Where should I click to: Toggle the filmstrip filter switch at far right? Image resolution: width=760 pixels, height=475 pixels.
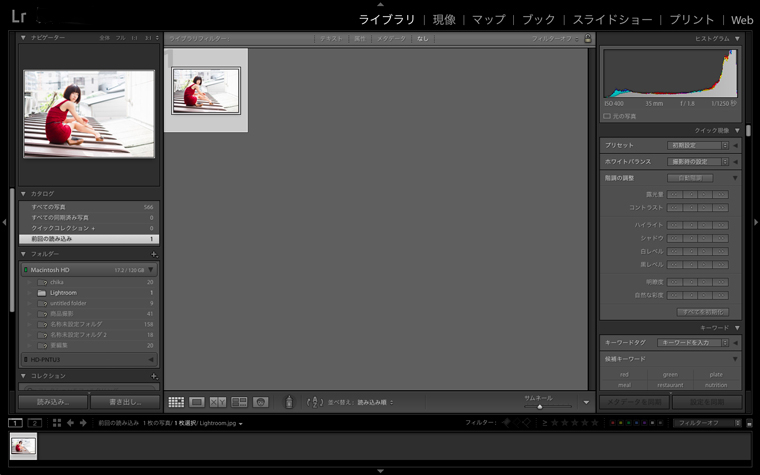(x=749, y=423)
